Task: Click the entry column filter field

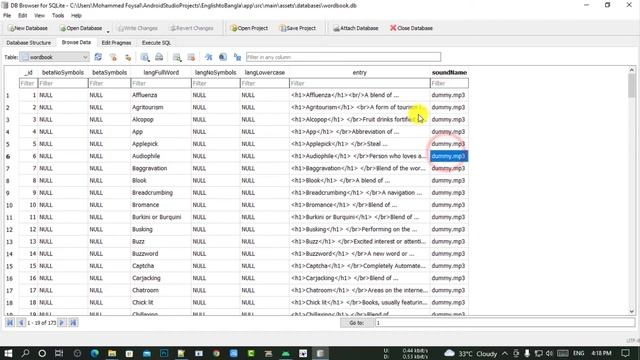Action: (360, 83)
